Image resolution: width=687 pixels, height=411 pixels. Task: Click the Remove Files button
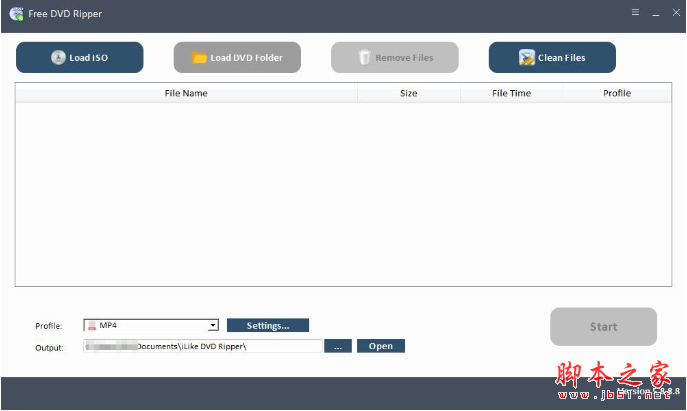395,57
